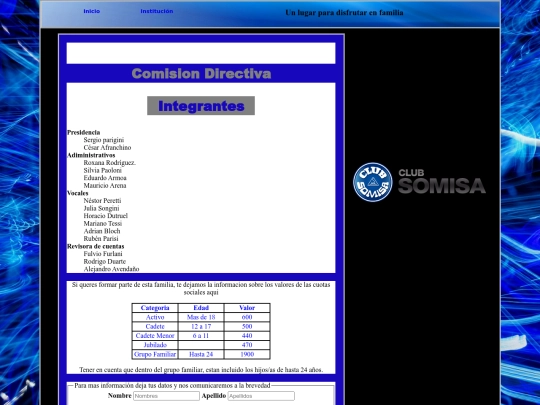The width and height of the screenshot is (540, 405).
Task: Click the name Julia Songini
Action: (x=101, y=208)
